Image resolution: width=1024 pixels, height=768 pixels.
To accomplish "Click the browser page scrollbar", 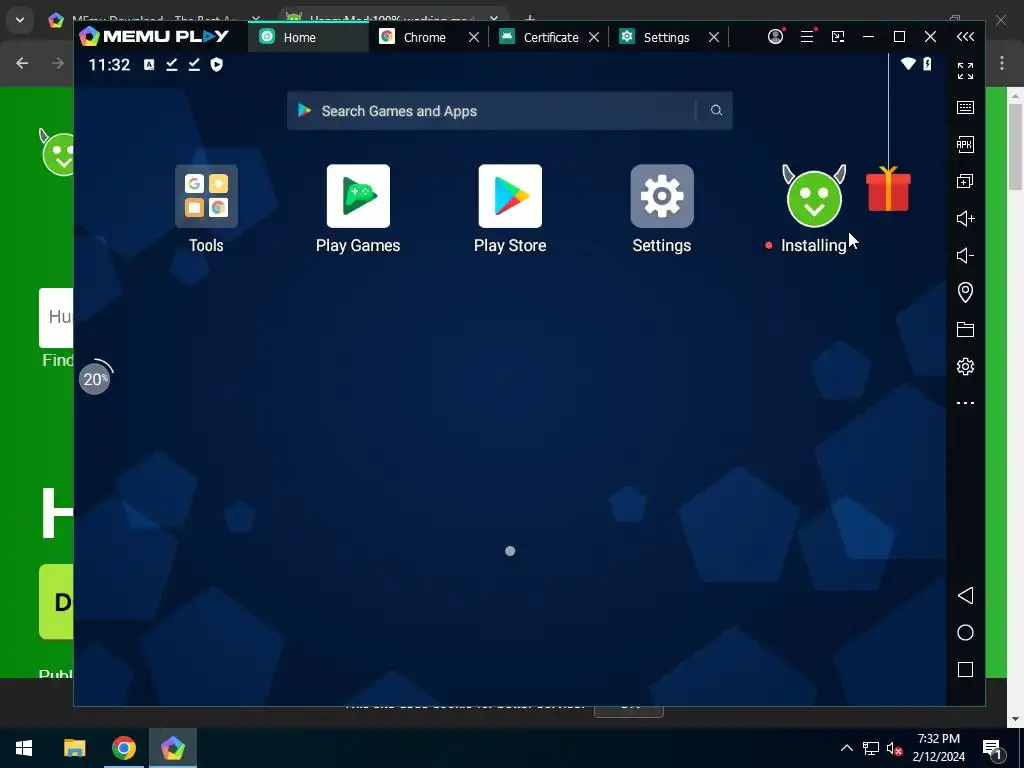I will 1014,148.
